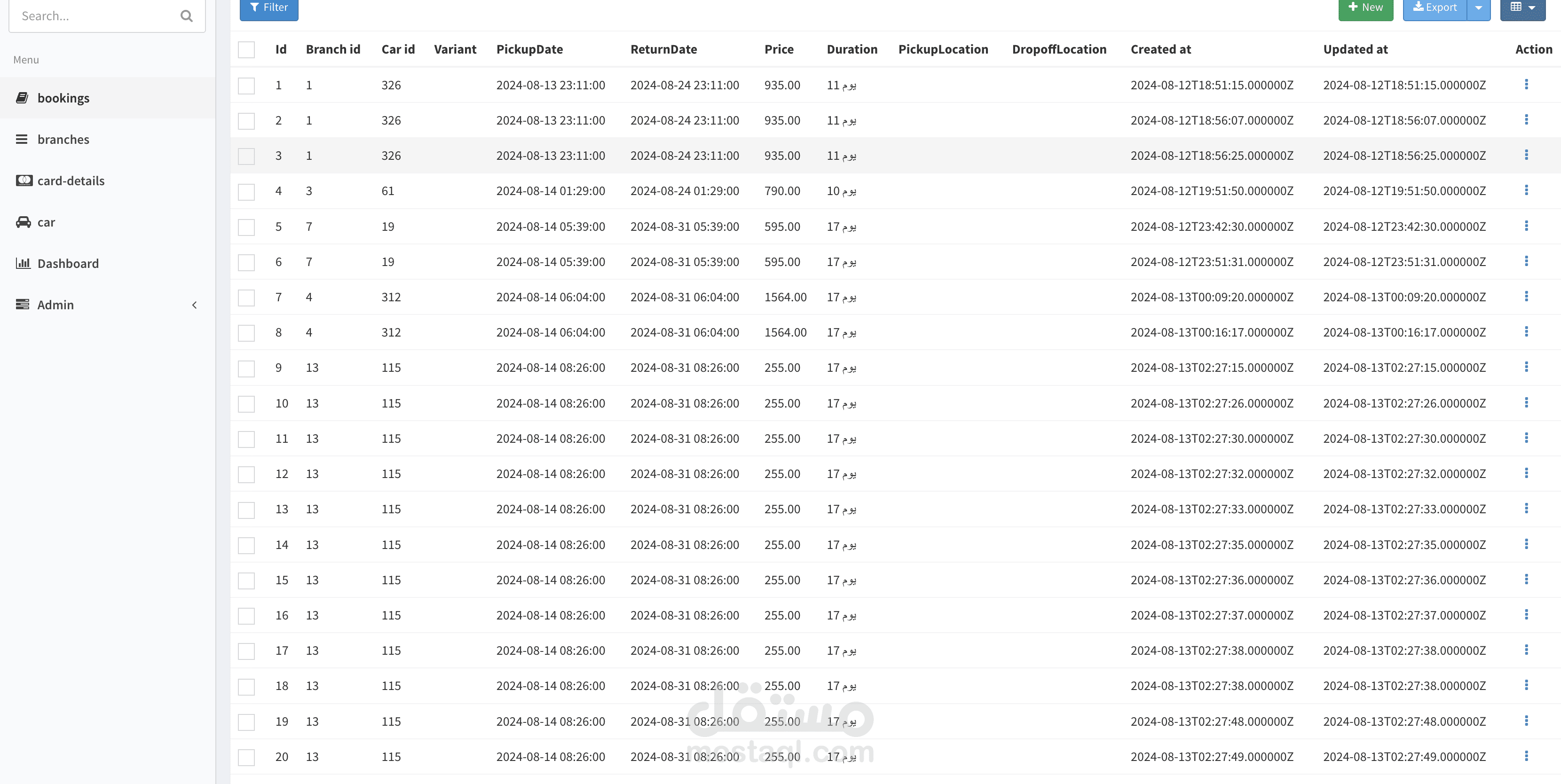Screen dimensions: 1561x784
Task: Toggle the select-all checkbox in table header
Action: [x=246, y=50]
